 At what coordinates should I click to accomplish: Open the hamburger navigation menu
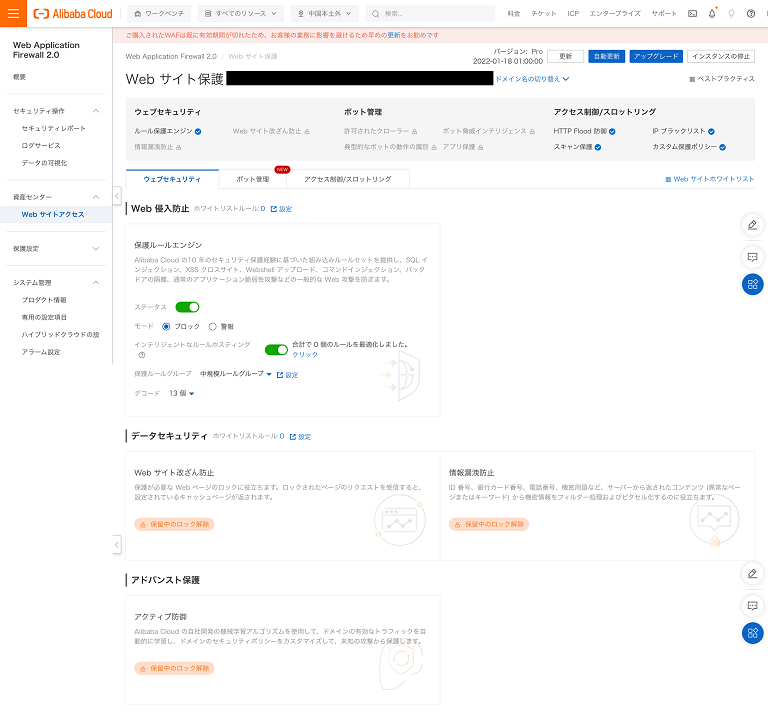click(13, 13)
